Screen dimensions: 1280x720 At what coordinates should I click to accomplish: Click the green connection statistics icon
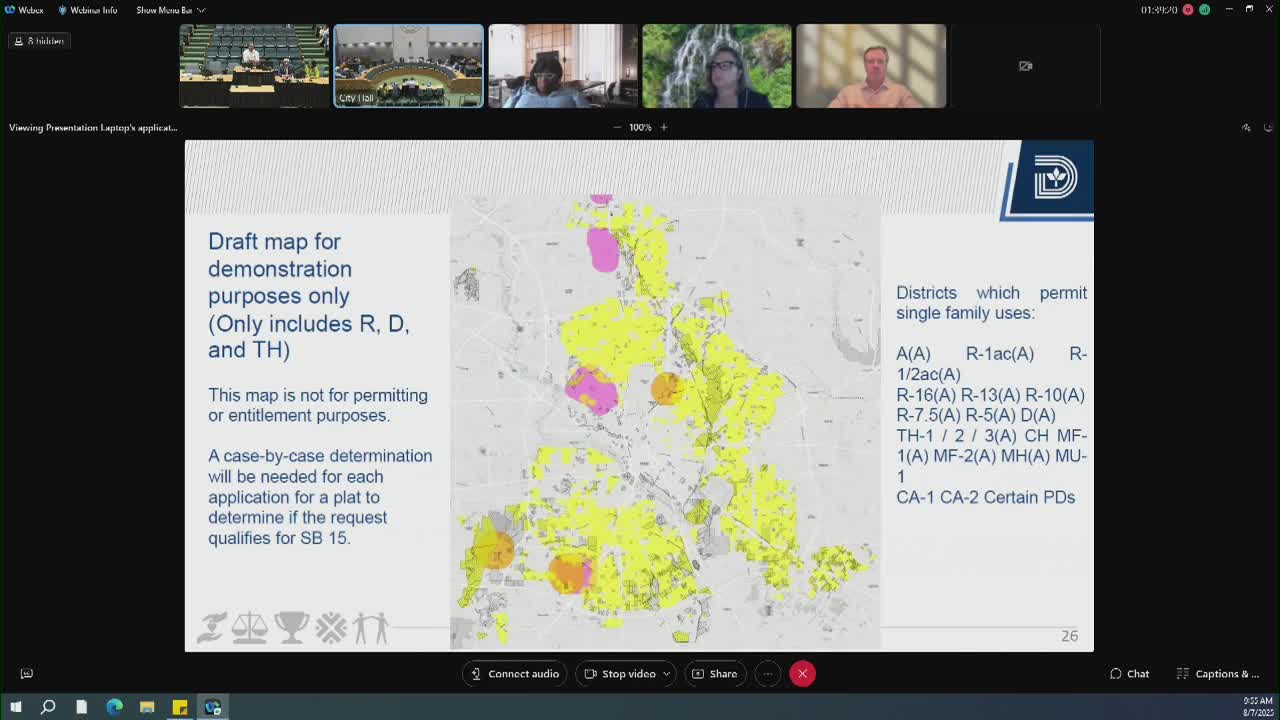point(1204,10)
